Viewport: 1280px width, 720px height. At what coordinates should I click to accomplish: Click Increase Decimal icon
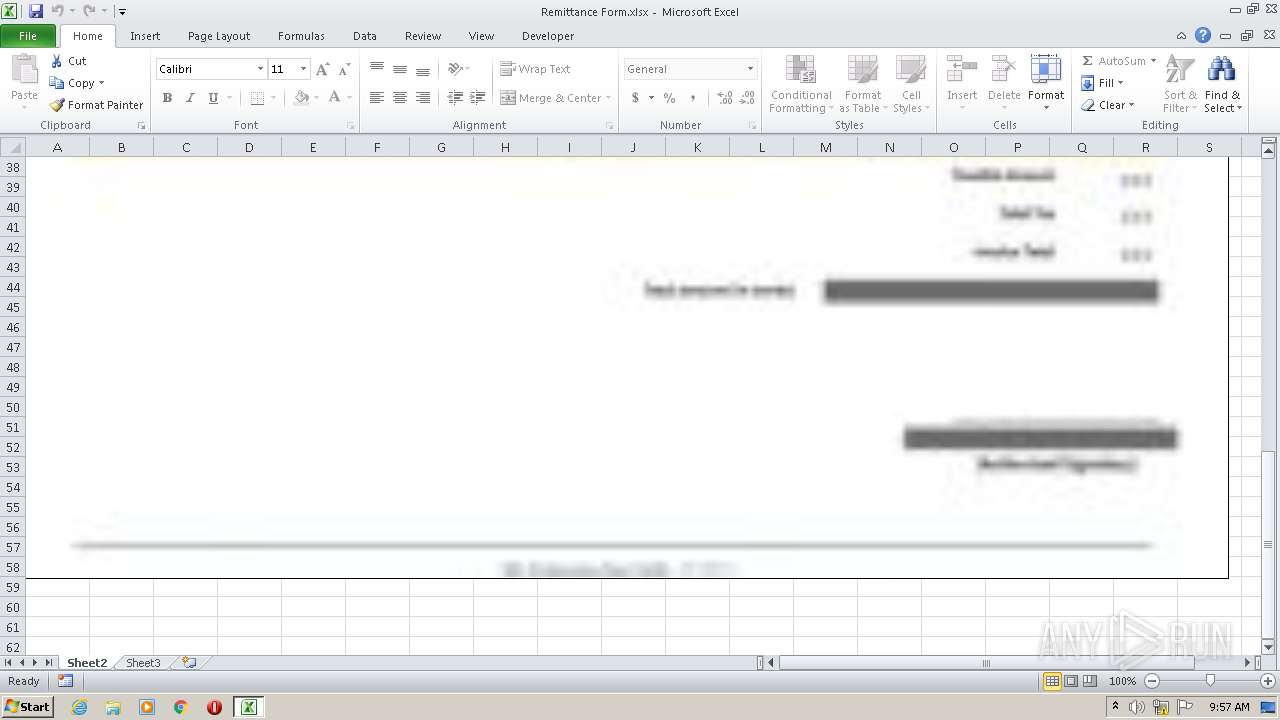(724, 98)
